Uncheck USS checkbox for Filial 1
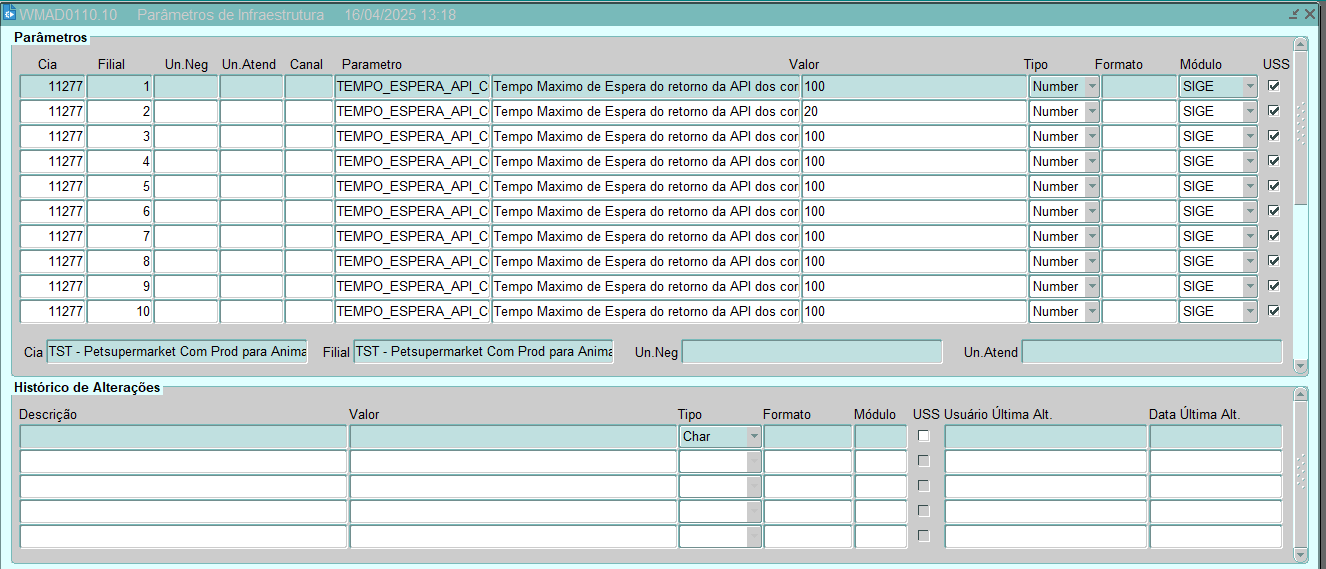 (x=1273, y=86)
